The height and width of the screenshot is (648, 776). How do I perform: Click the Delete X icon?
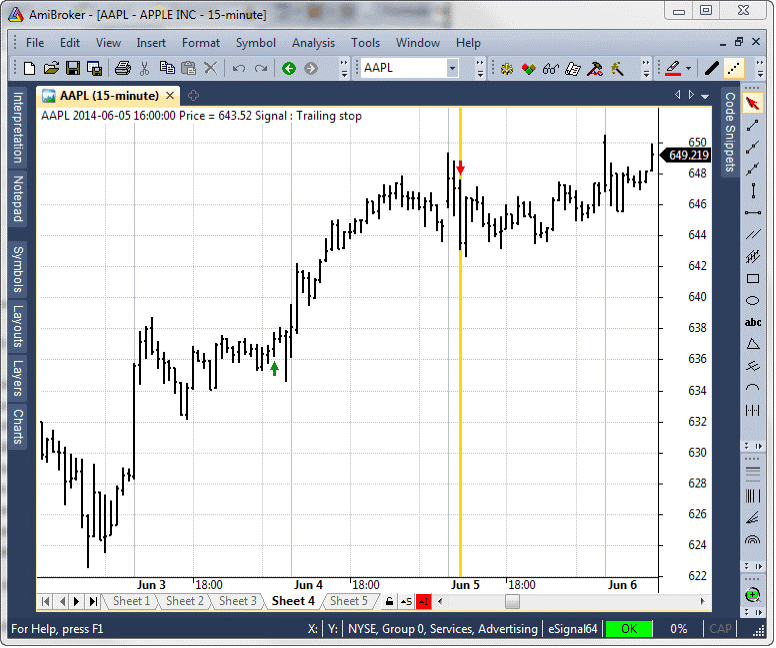coord(211,68)
